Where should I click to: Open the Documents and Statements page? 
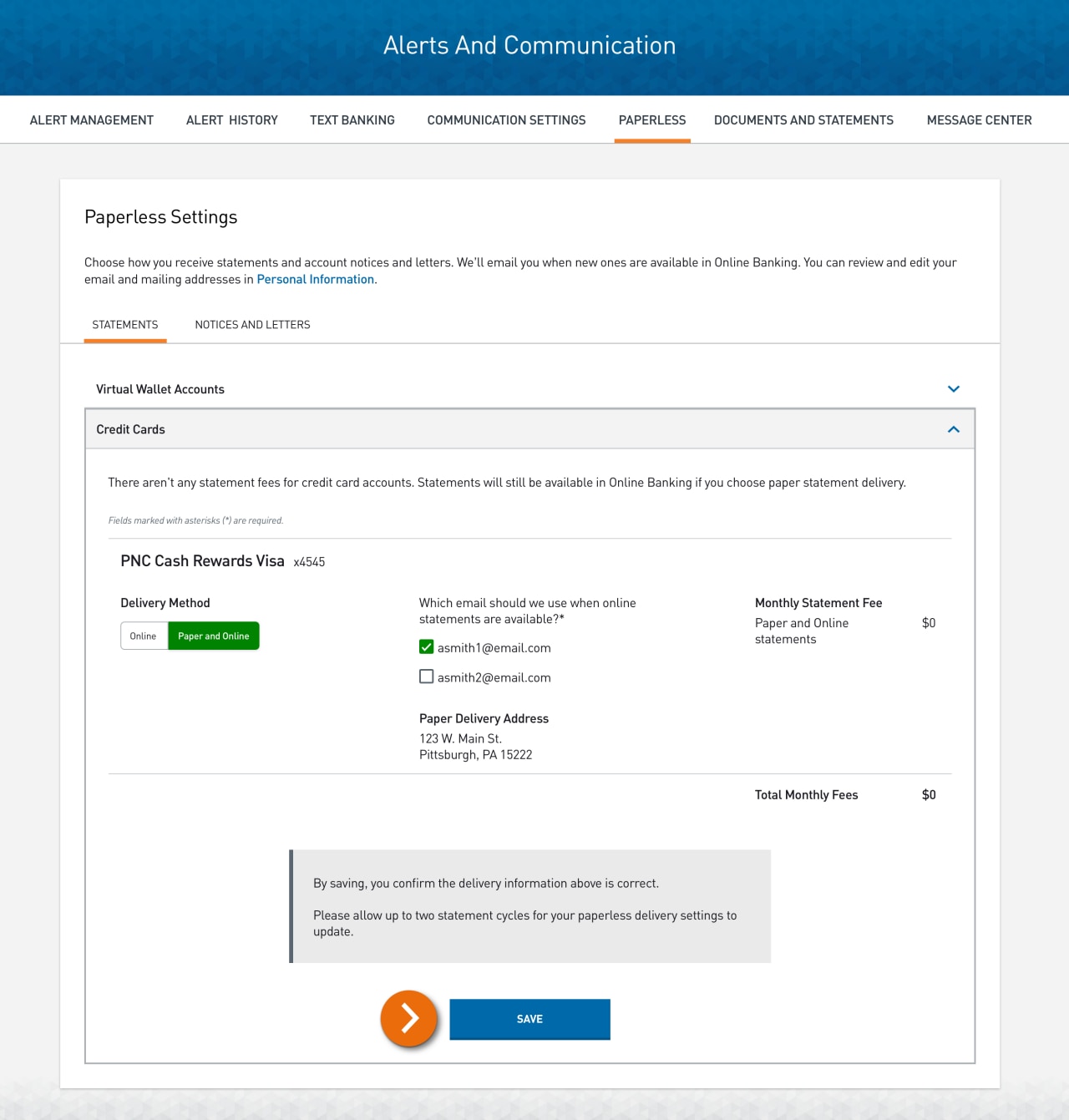point(803,119)
